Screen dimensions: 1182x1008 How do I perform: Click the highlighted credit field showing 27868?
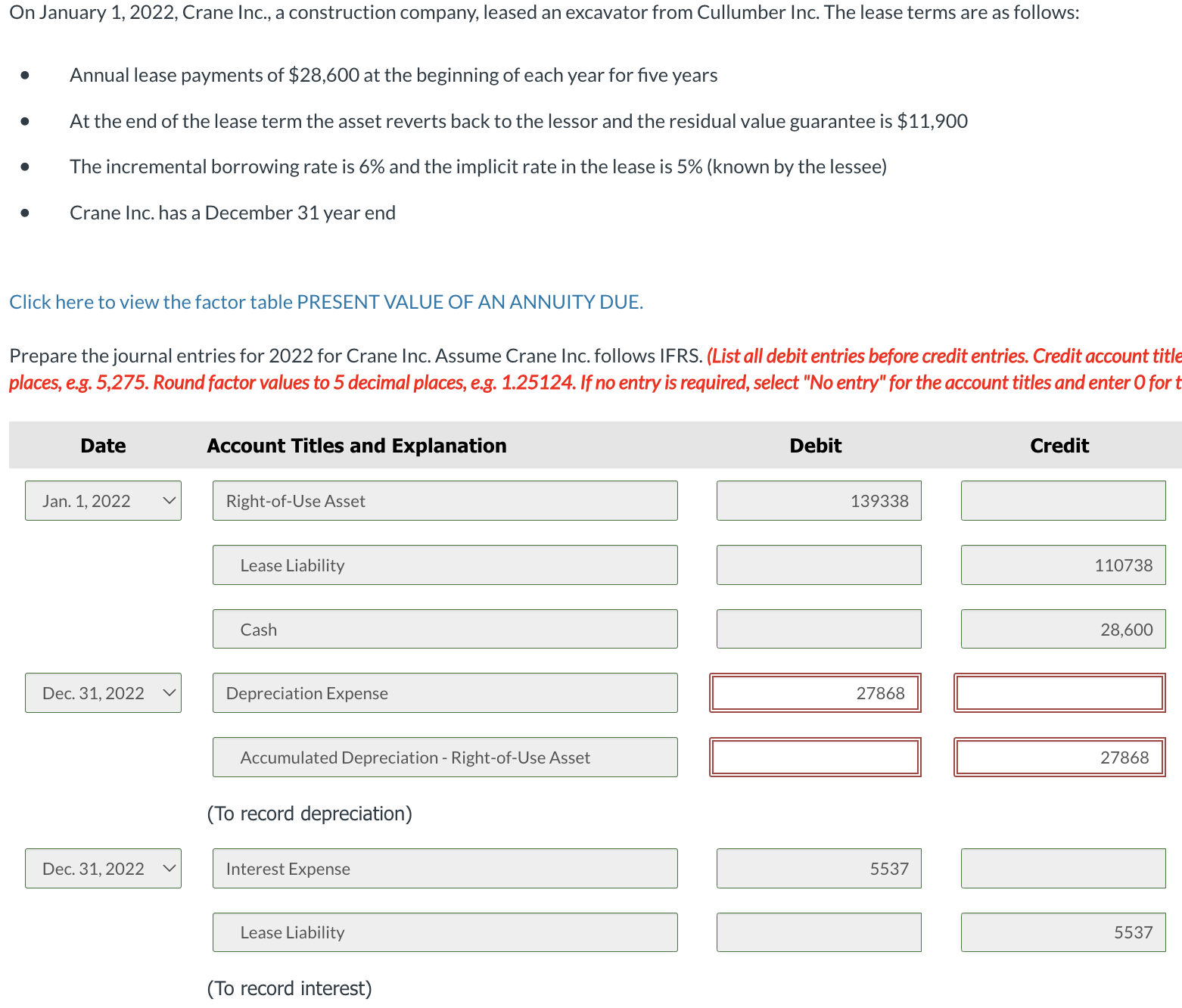(x=1059, y=757)
